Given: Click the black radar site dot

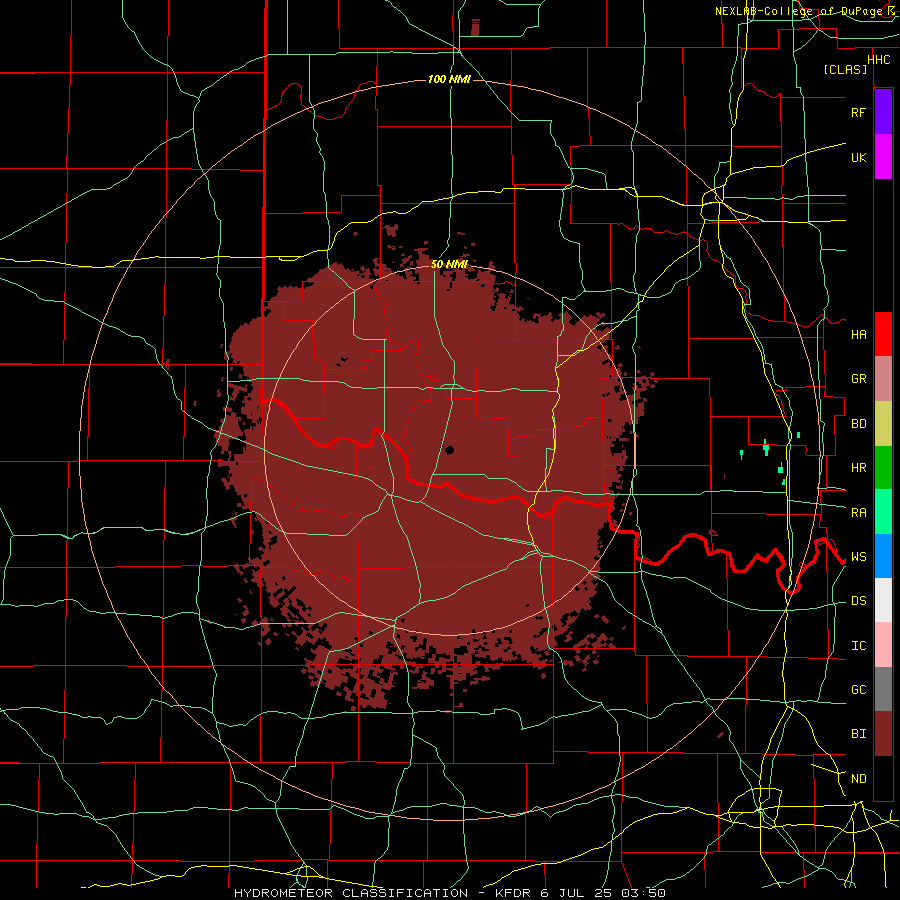Looking at the screenshot, I should click(x=449, y=450).
